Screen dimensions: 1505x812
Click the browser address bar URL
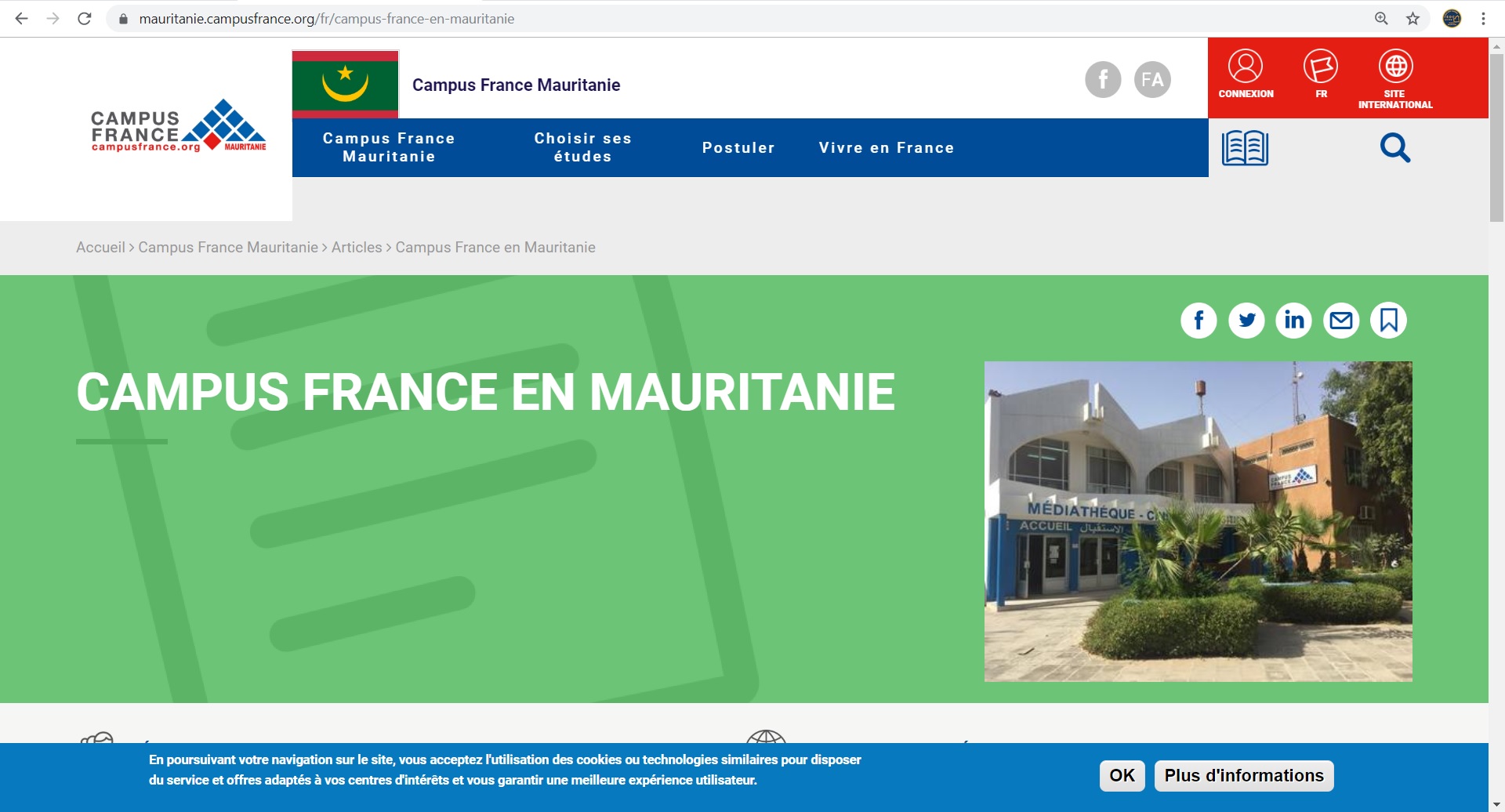coord(326,19)
